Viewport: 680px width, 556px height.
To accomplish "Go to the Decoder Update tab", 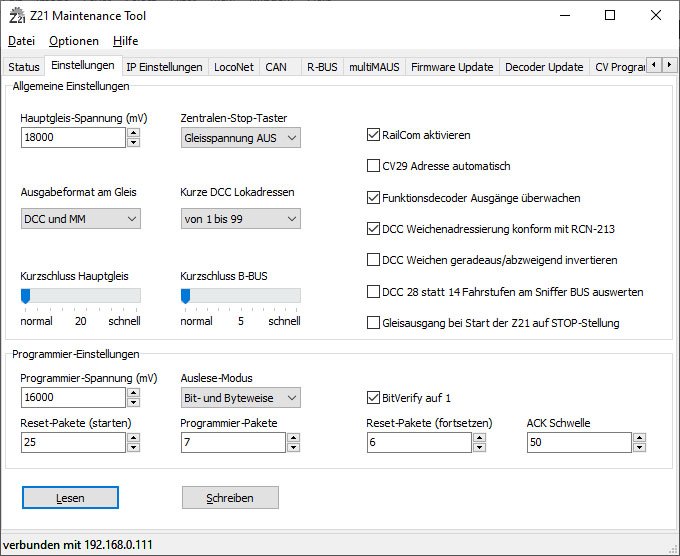I will [544, 67].
